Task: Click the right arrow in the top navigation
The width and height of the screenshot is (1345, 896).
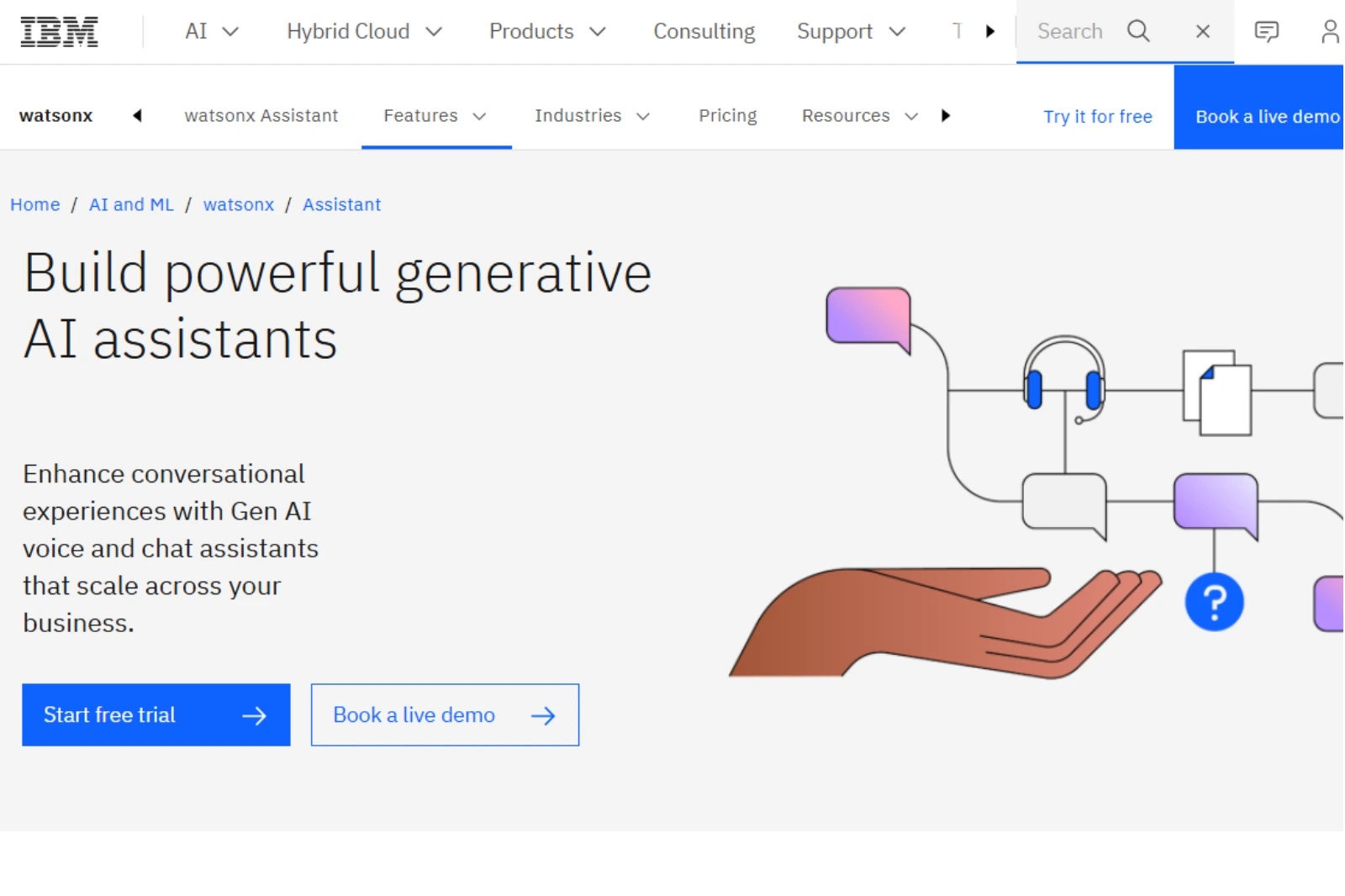Action: click(991, 31)
